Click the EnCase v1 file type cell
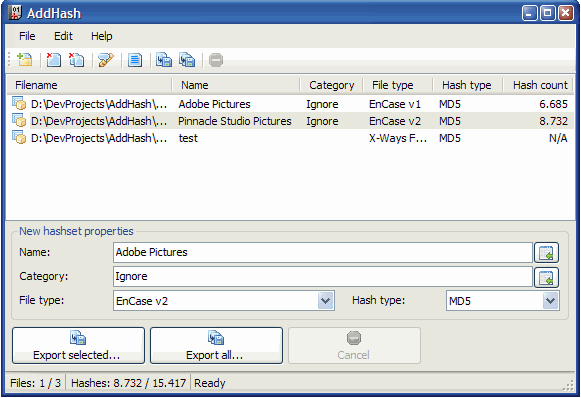This screenshot has width=581, height=398. 395,104
